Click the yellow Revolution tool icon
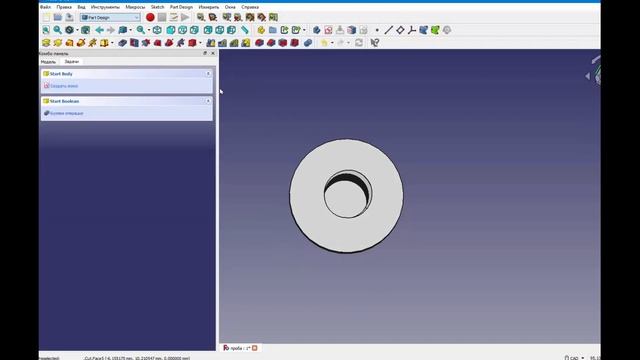This screenshot has width=640, height=360. coord(58,42)
